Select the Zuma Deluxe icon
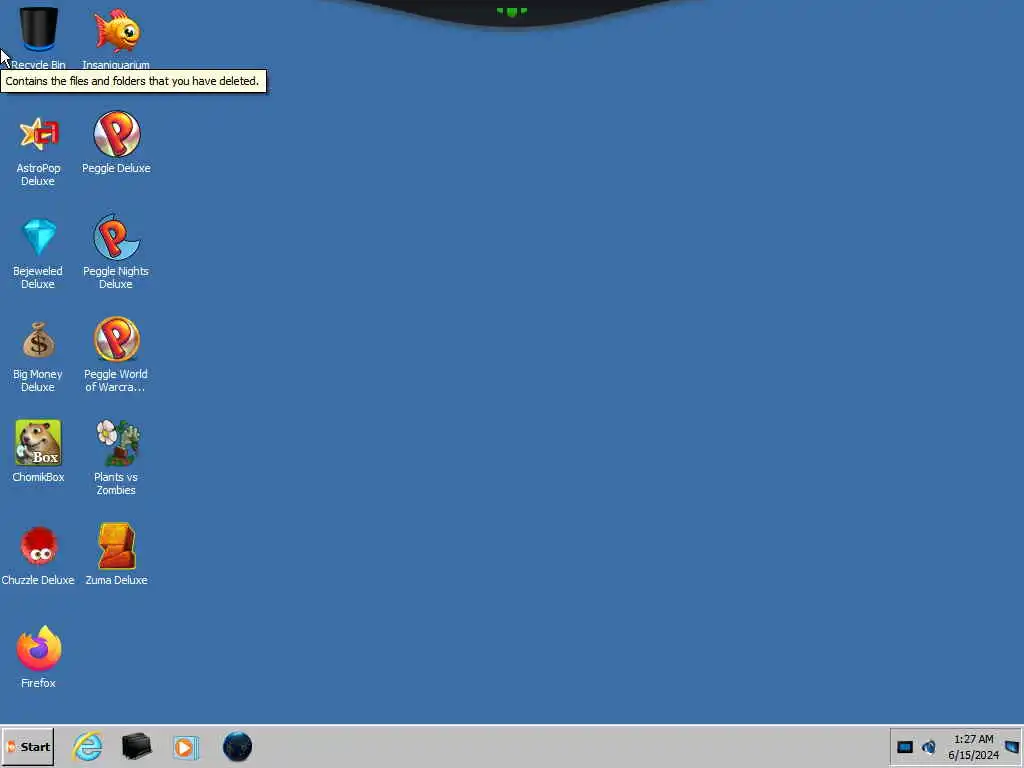1024x768 pixels. coord(117,545)
